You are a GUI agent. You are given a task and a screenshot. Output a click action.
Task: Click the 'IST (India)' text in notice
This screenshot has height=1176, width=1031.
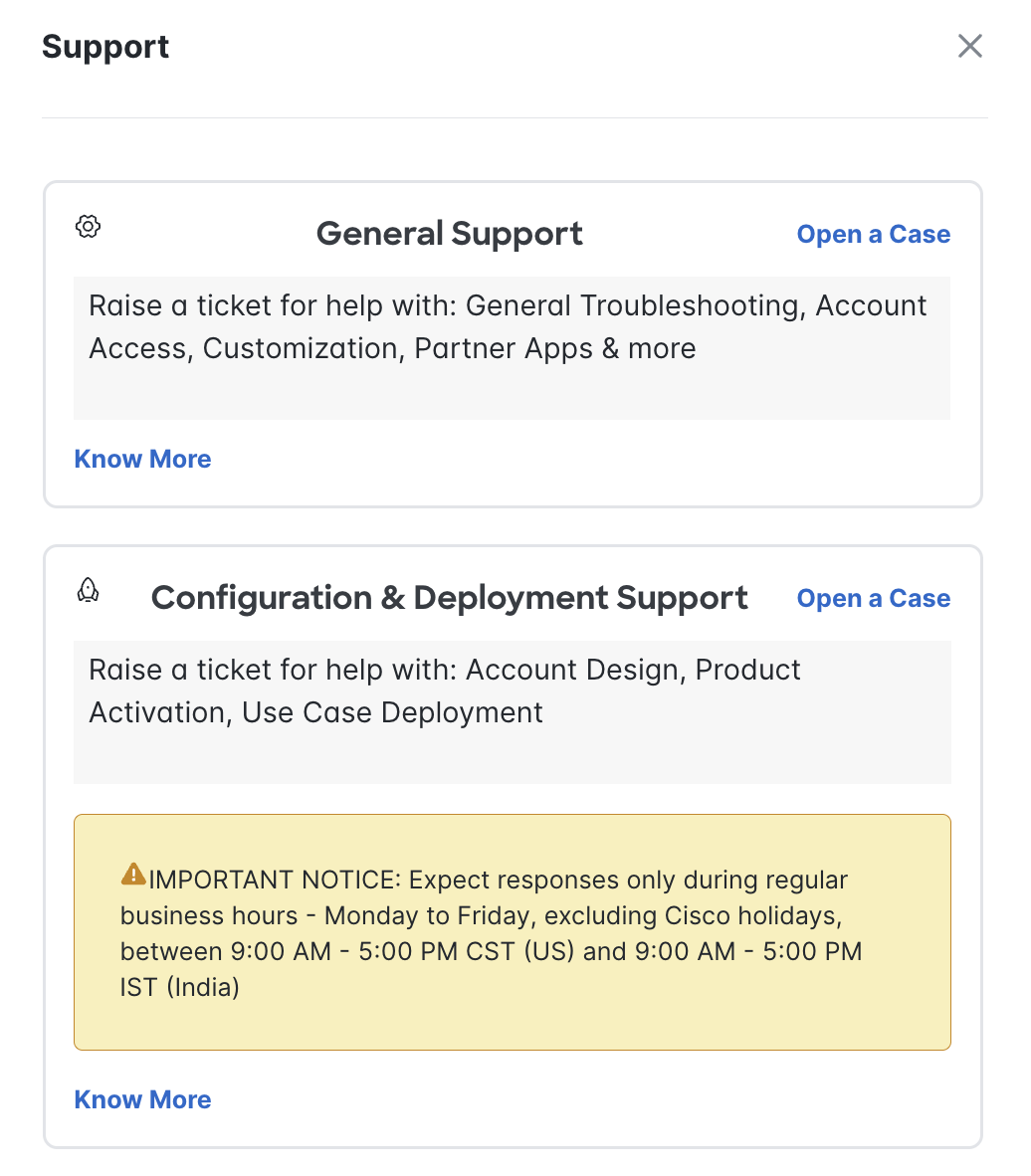coord(179,987)
